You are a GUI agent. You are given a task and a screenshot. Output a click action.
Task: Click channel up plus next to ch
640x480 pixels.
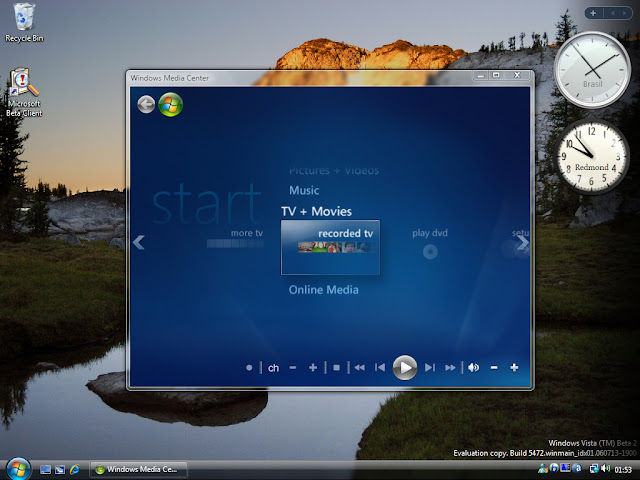(313, 368)
